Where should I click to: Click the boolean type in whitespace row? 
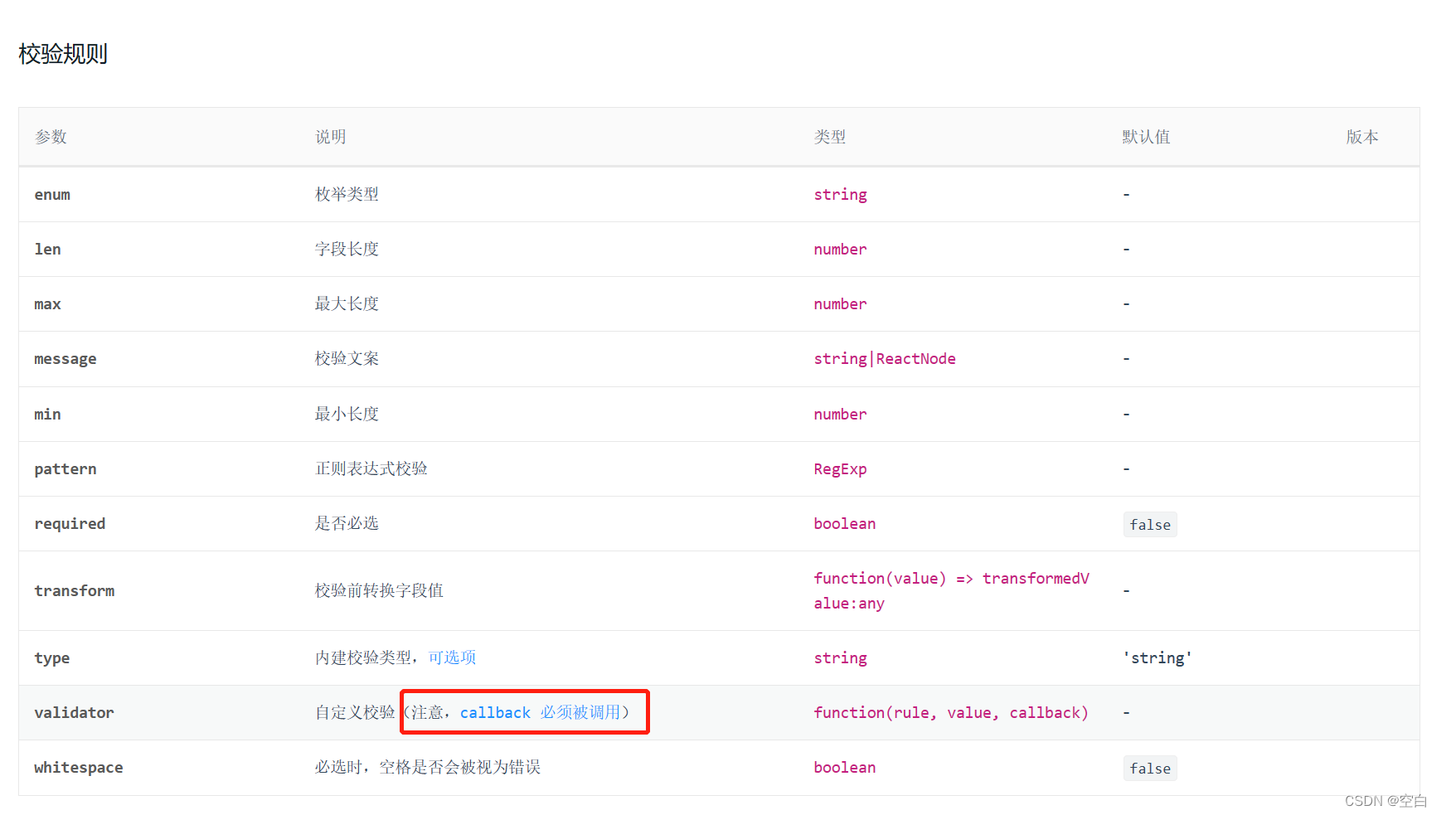(x=845, y=768)
